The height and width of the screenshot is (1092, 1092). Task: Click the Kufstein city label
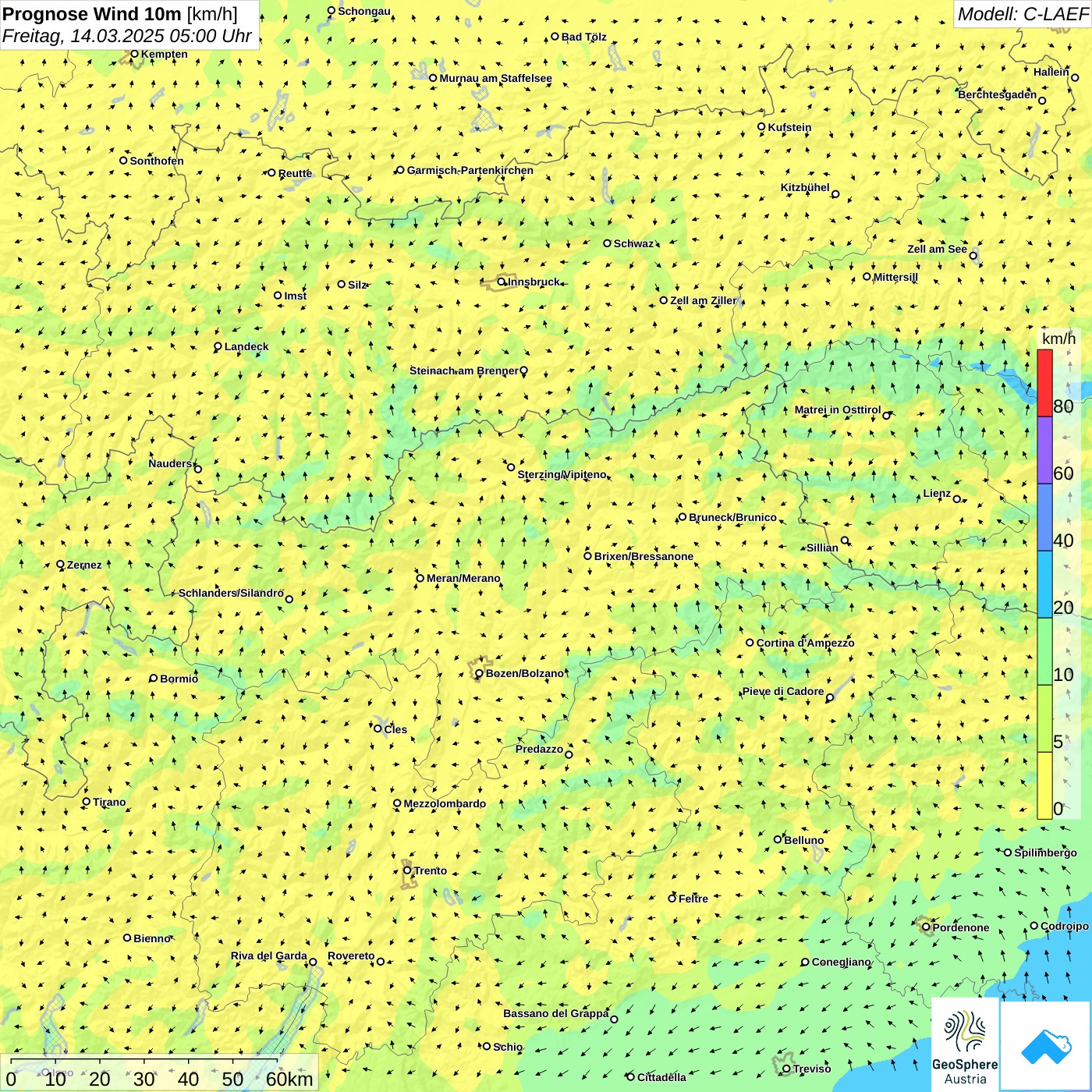(789, 127)
